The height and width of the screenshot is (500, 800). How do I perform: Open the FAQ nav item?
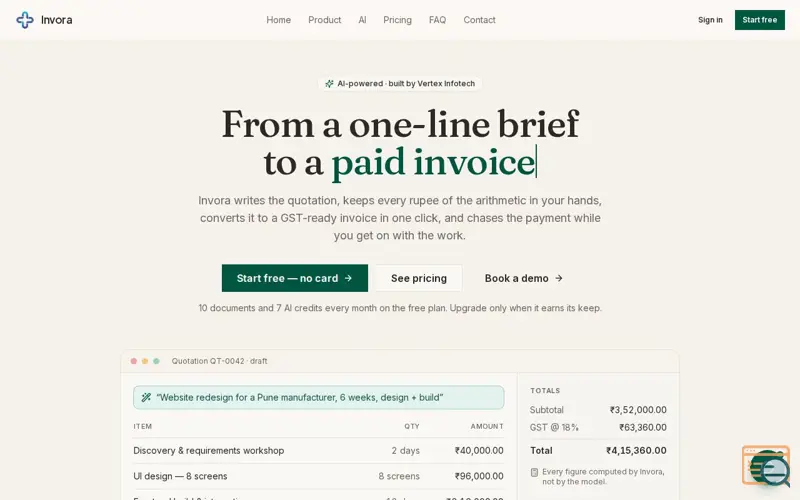click(x=437, y=20)
